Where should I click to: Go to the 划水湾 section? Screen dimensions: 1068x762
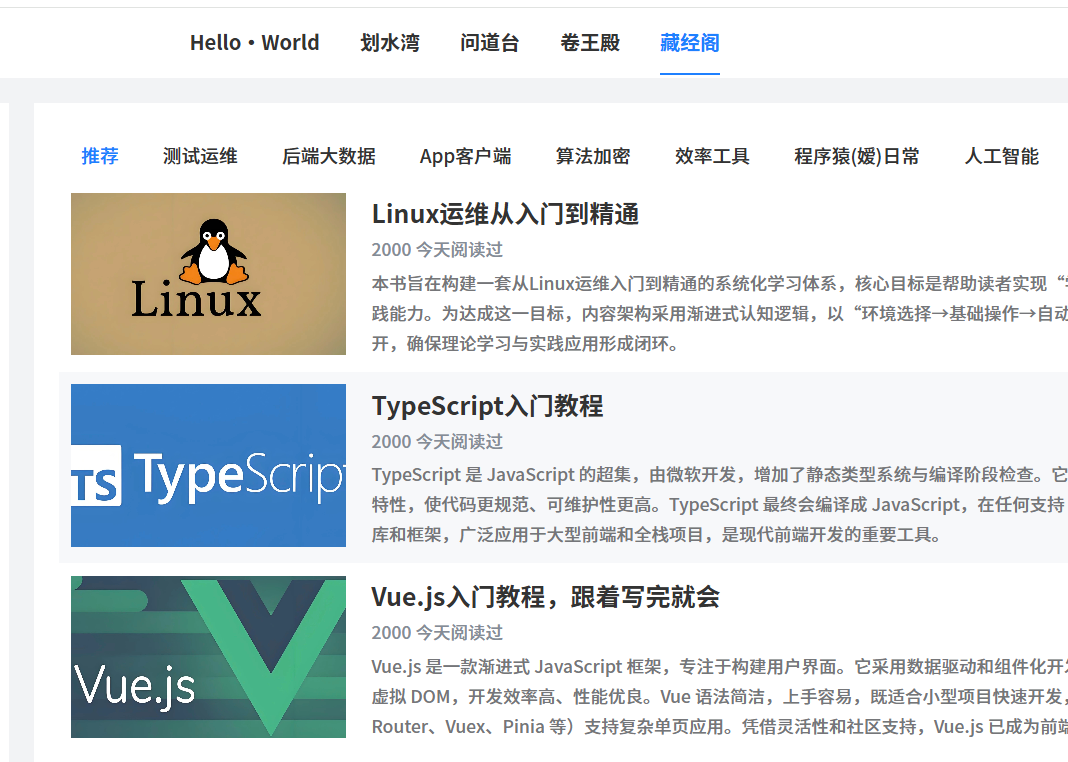(390, 43)
